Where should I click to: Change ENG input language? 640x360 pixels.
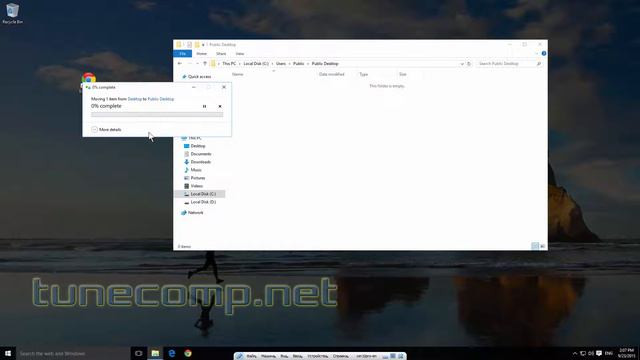(x=609, y=353)
